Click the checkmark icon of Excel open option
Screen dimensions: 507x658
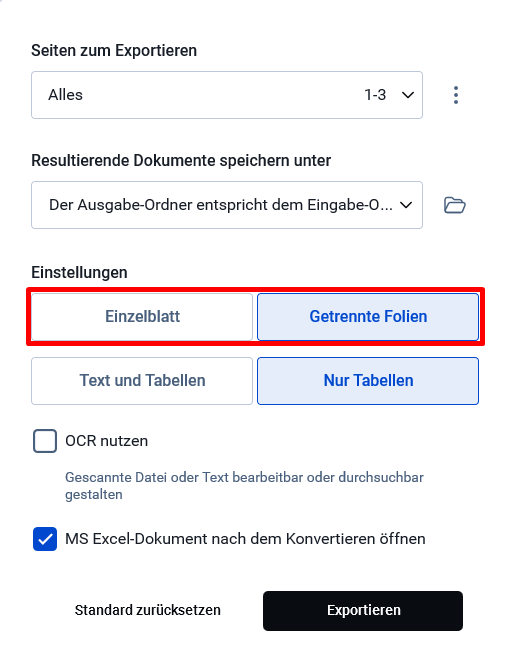(45, 539)
